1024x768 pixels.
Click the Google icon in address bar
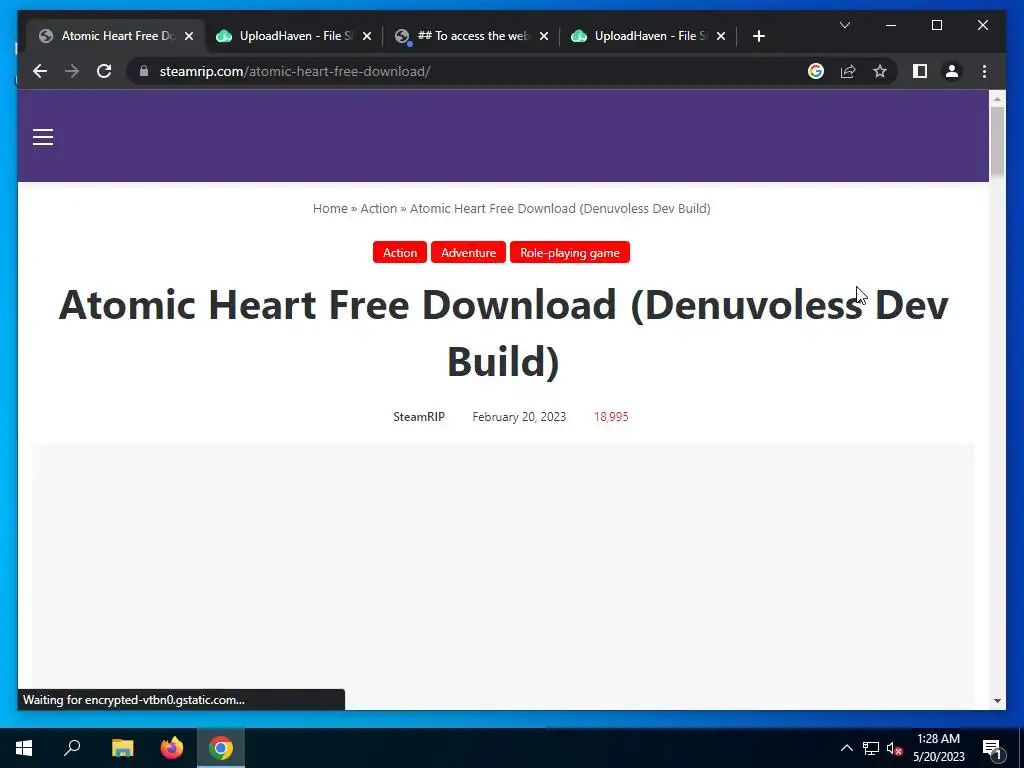pos(816,71)
